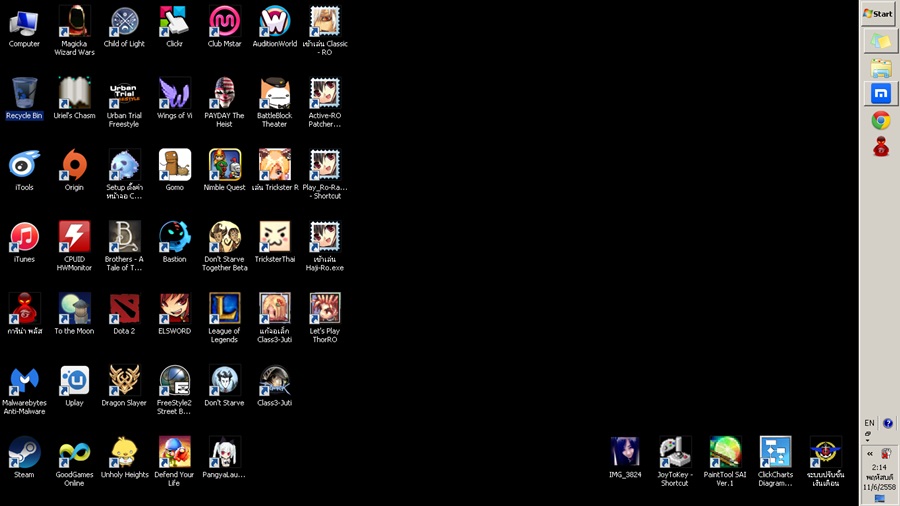Click the muted volume tray icon
Viewport: 900px width, 506px height.
click(x=886, y=453)
